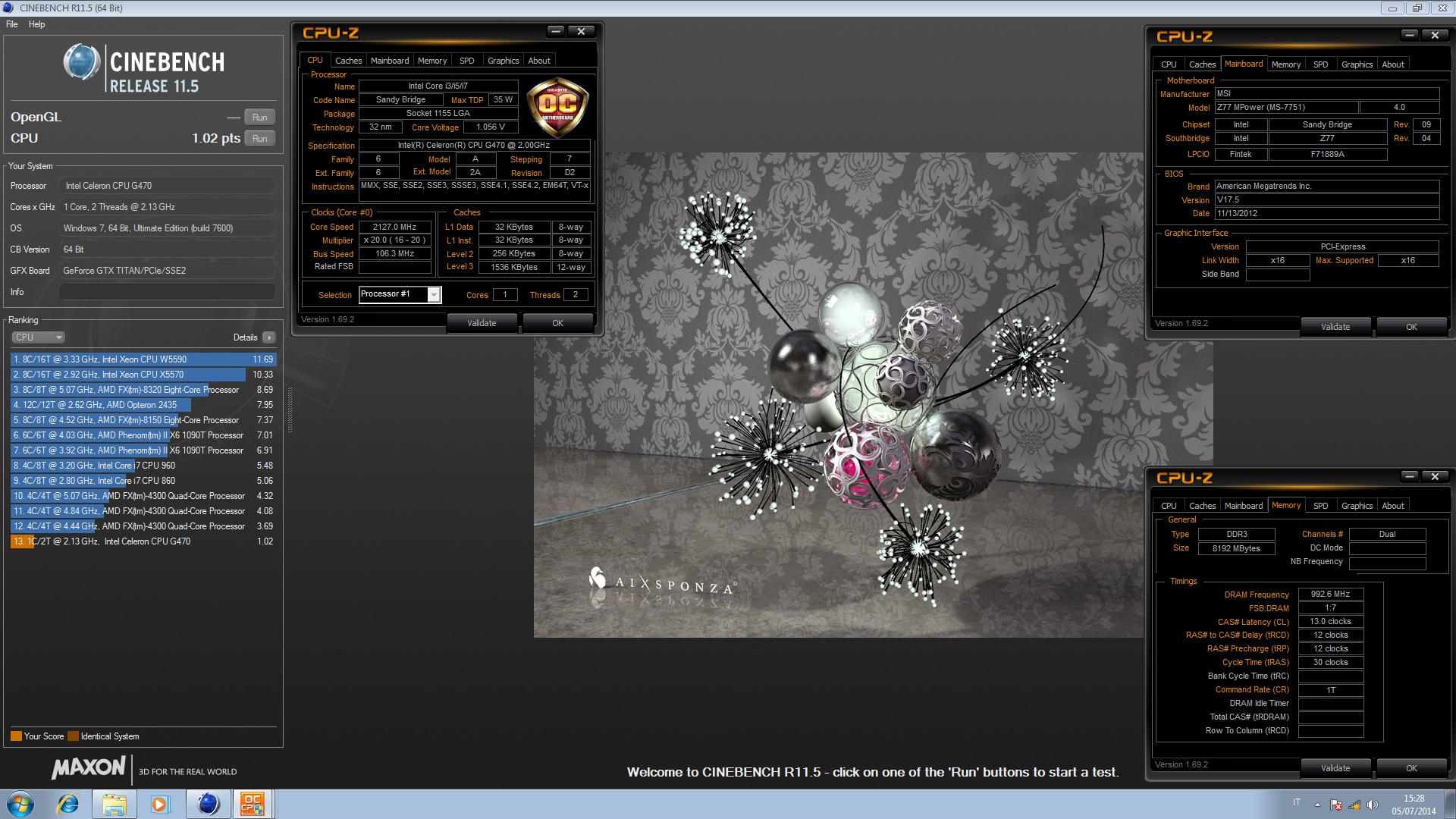The image size is (1456, 819).
Task: Show hidden tray icons arrow
Action: 1317,805
